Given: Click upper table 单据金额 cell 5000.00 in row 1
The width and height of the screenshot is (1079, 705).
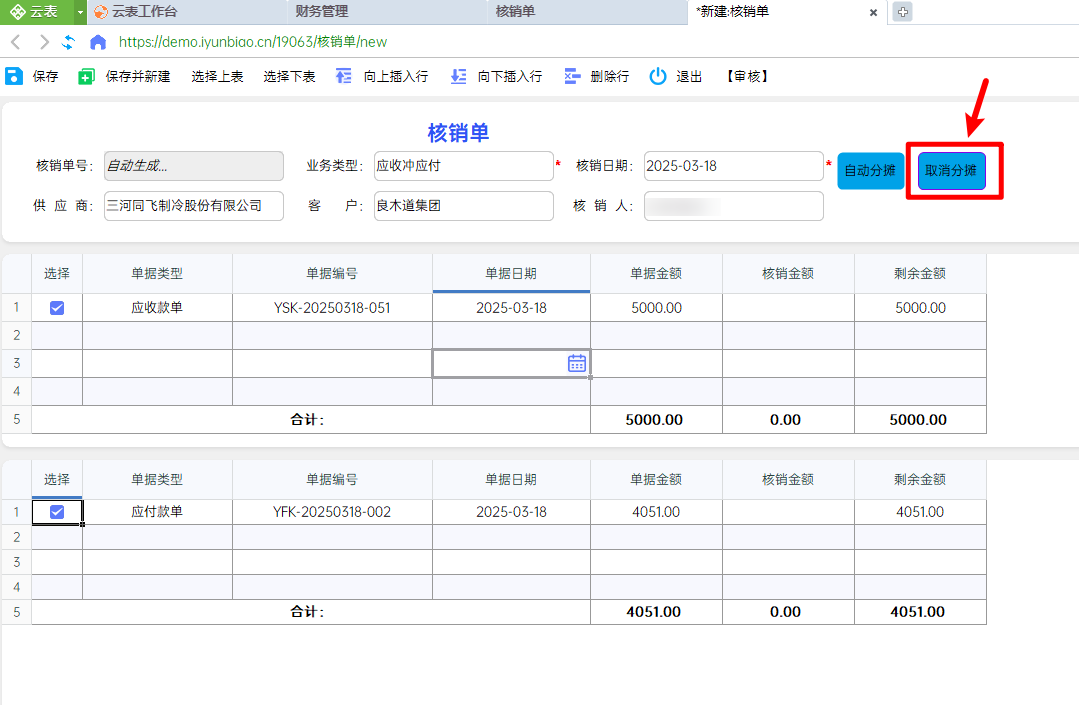Looking at the screenshot, I should point(656,307).
